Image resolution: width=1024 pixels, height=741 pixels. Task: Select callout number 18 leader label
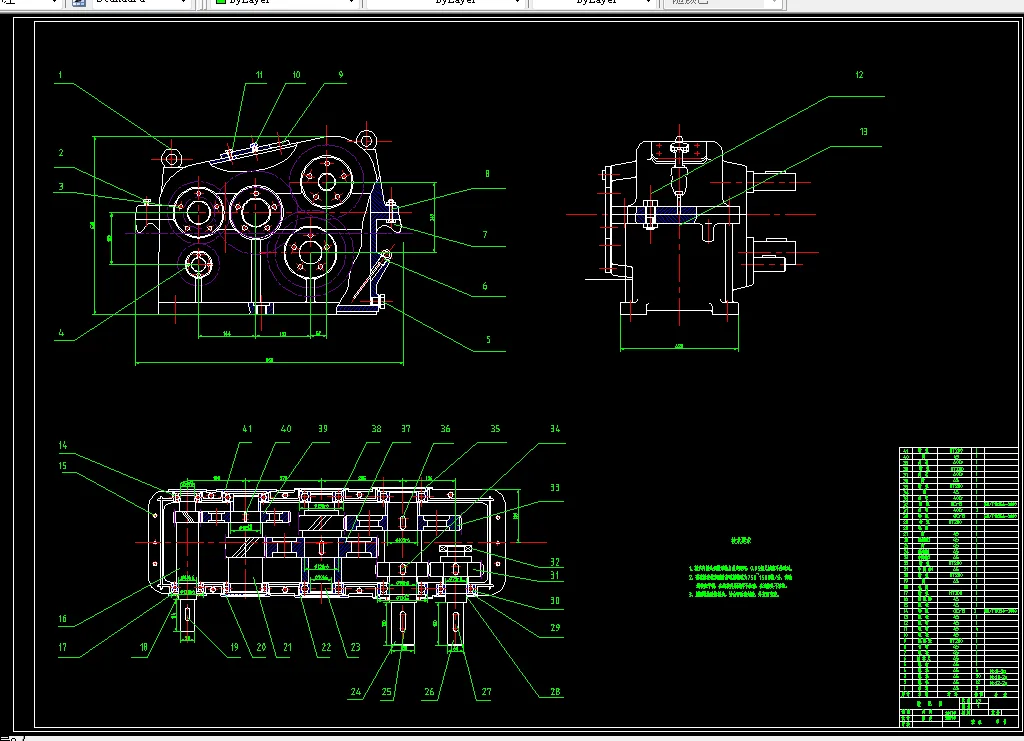point(144,648)
